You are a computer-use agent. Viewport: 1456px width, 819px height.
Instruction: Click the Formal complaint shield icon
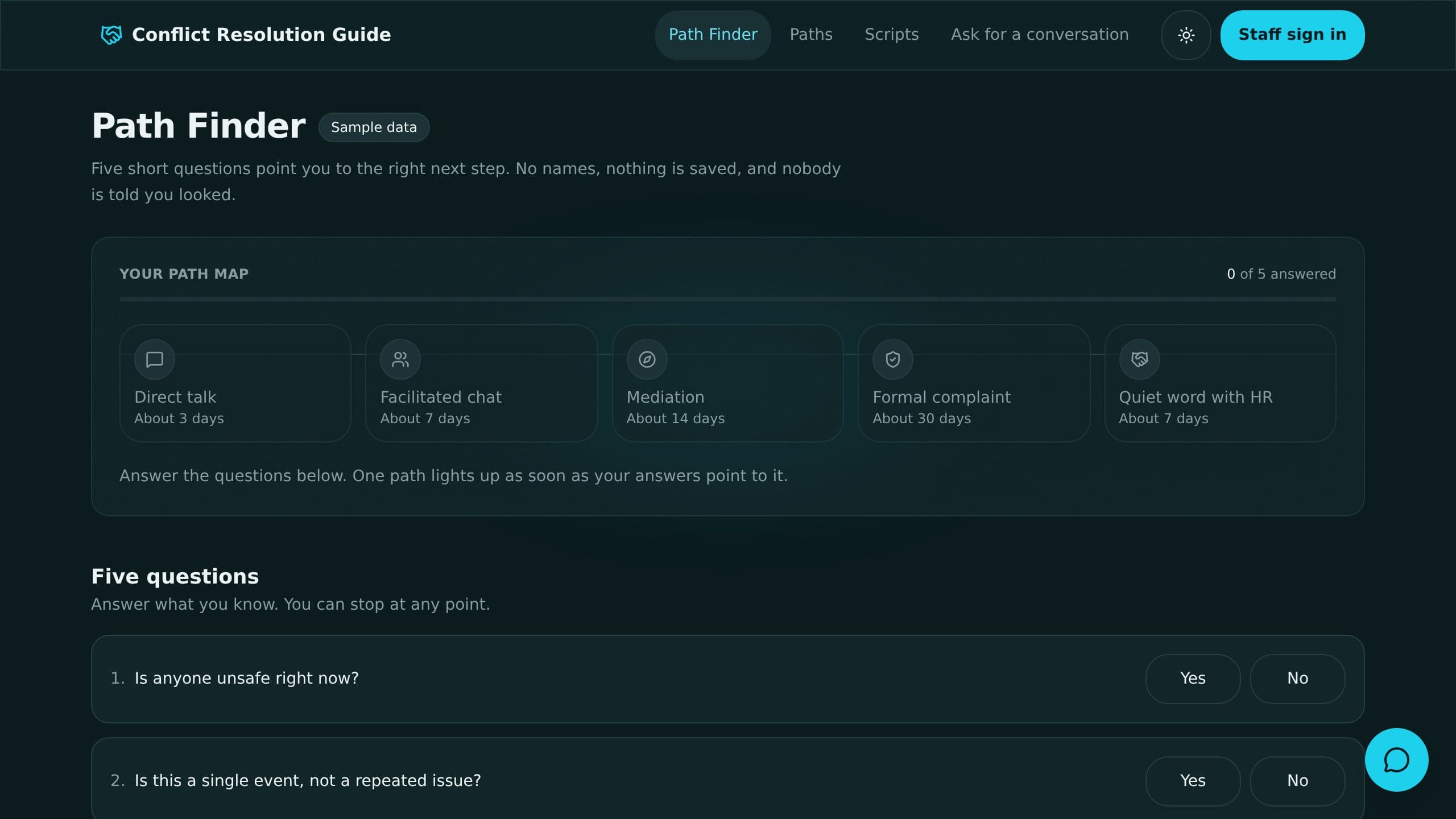point(893,359)
